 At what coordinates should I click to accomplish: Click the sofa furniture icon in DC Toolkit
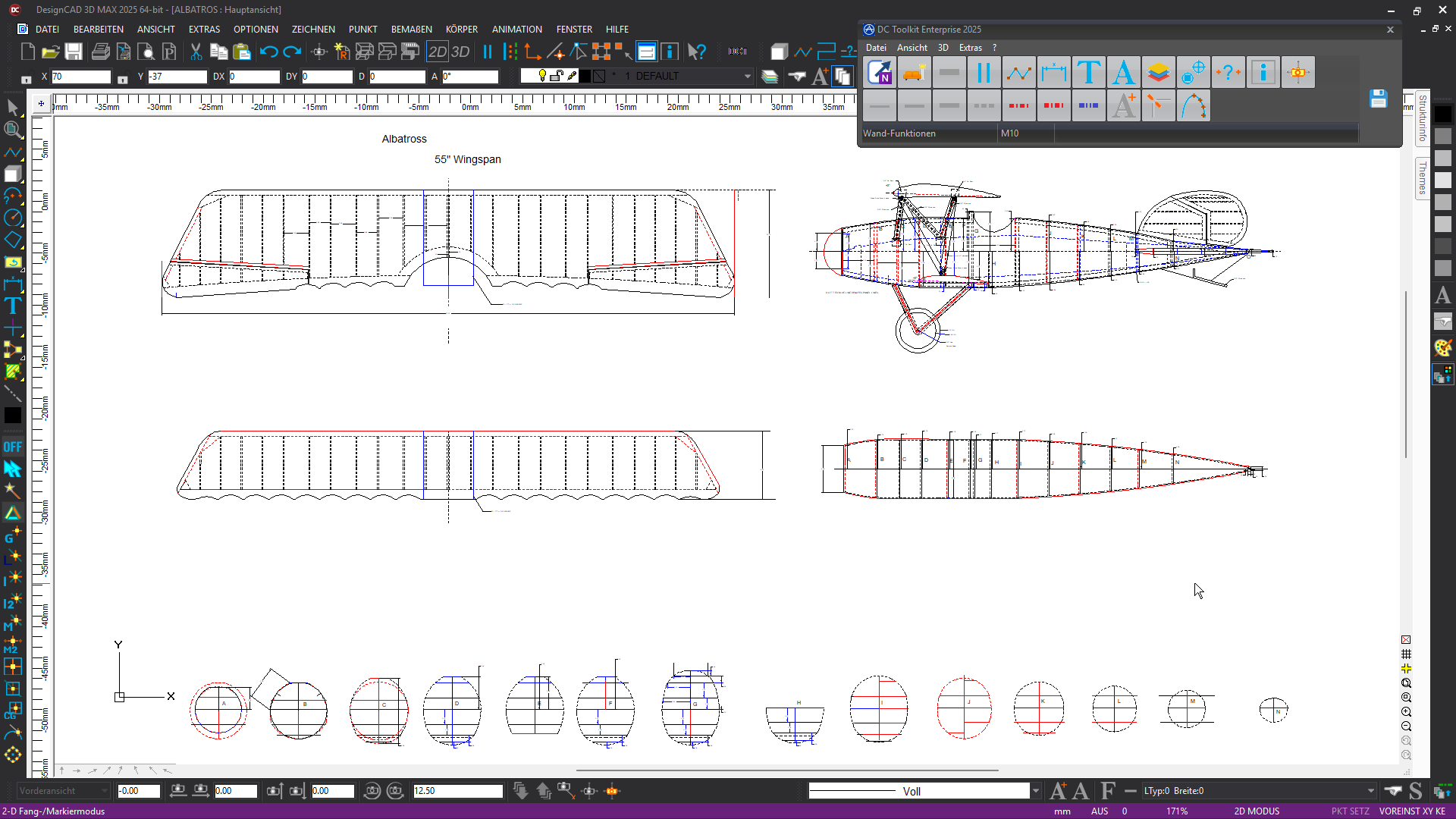(x=915, y=73)
